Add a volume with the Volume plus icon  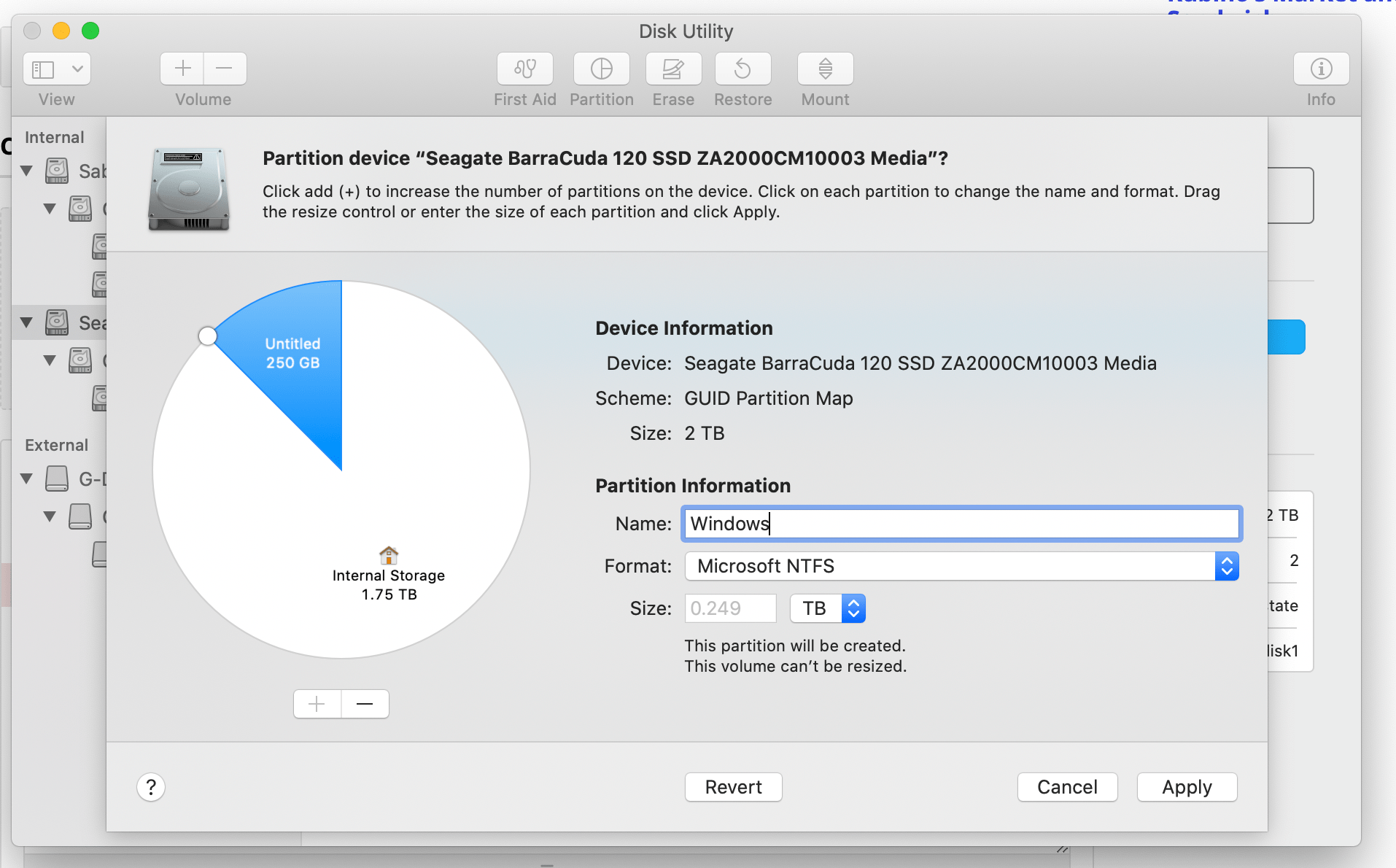click(182, 68)
